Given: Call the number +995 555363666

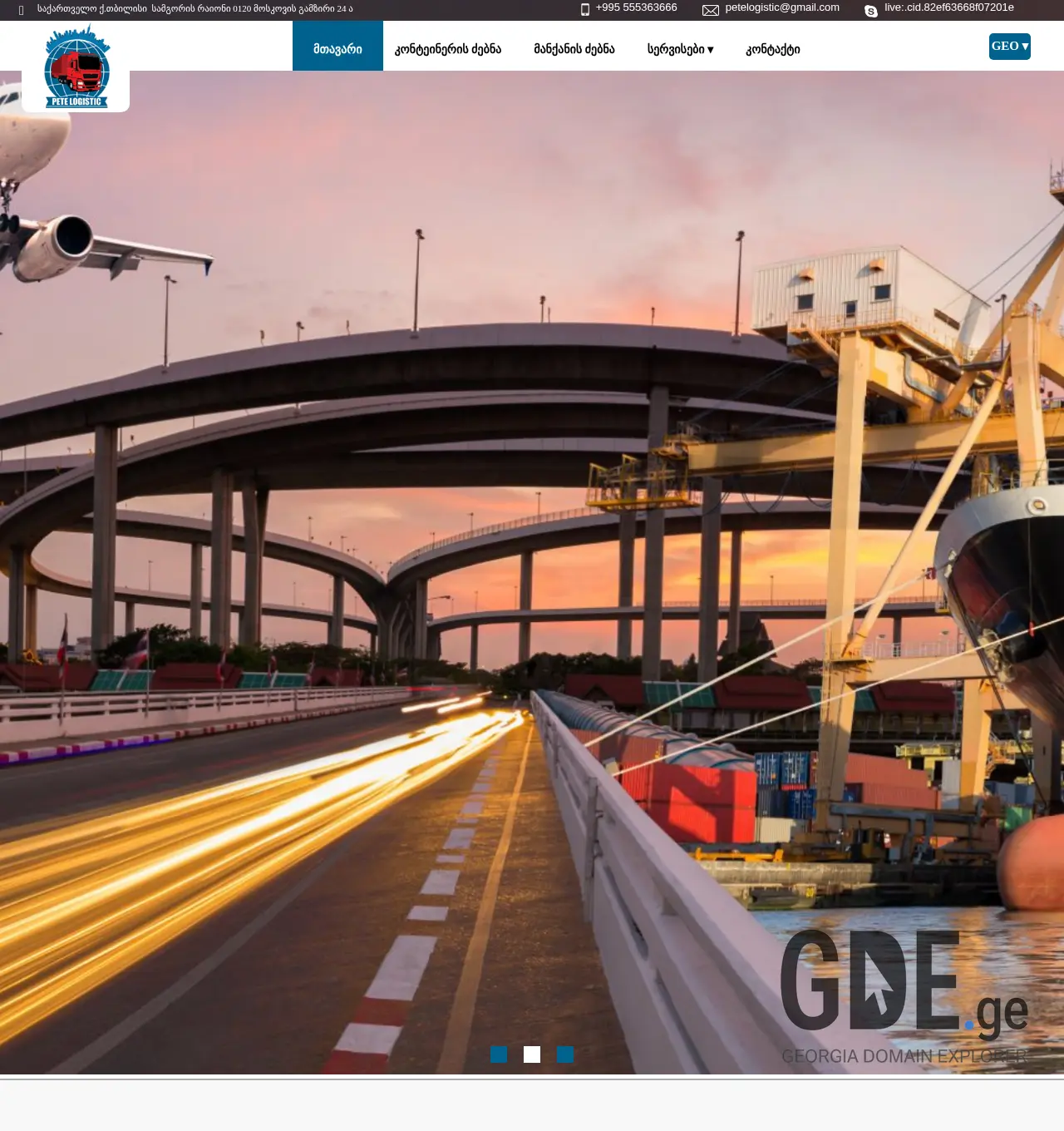Looking at the screenshot, I should pyautogui.click(x=636, y=7).
